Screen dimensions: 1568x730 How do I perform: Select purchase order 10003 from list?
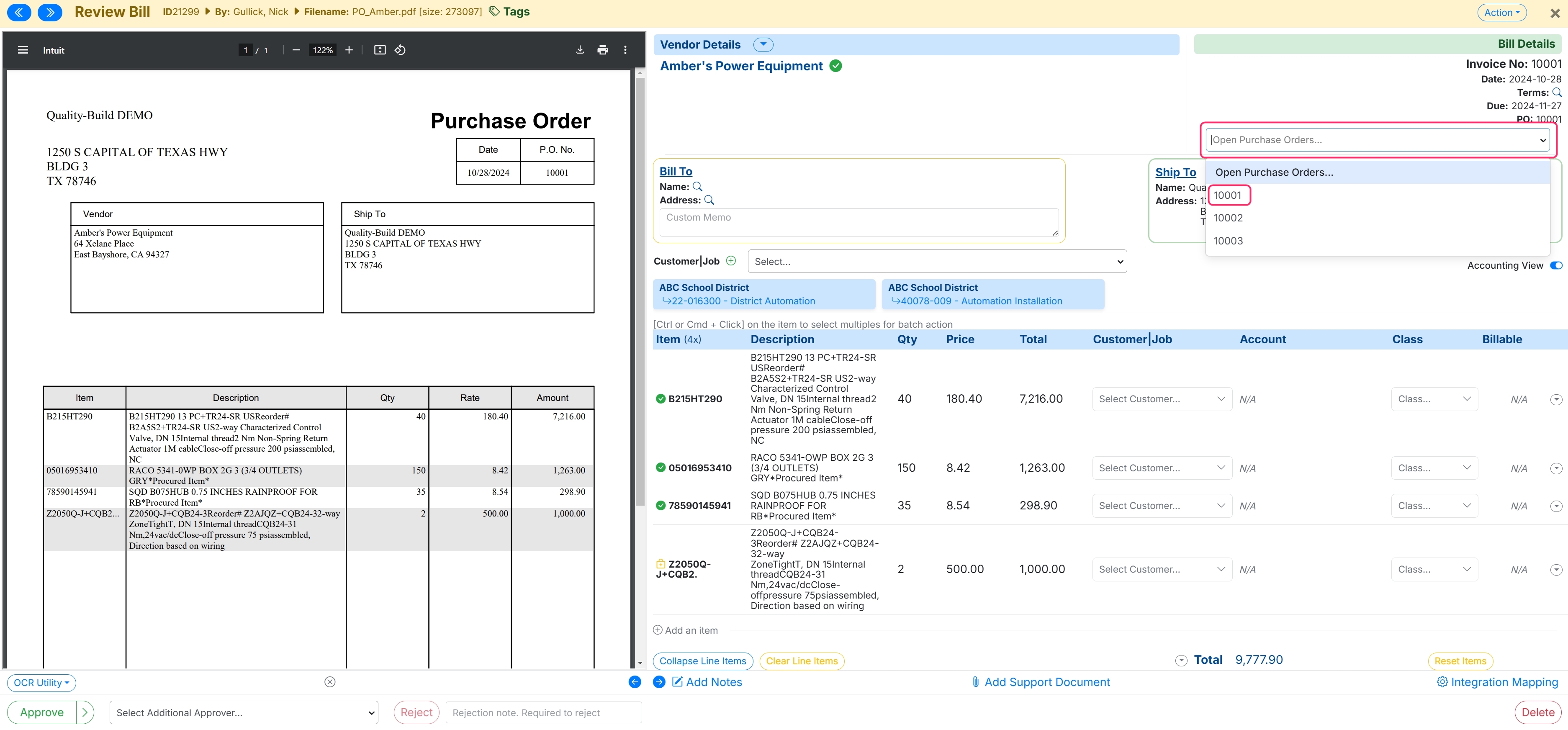(x=1377, y=241)
